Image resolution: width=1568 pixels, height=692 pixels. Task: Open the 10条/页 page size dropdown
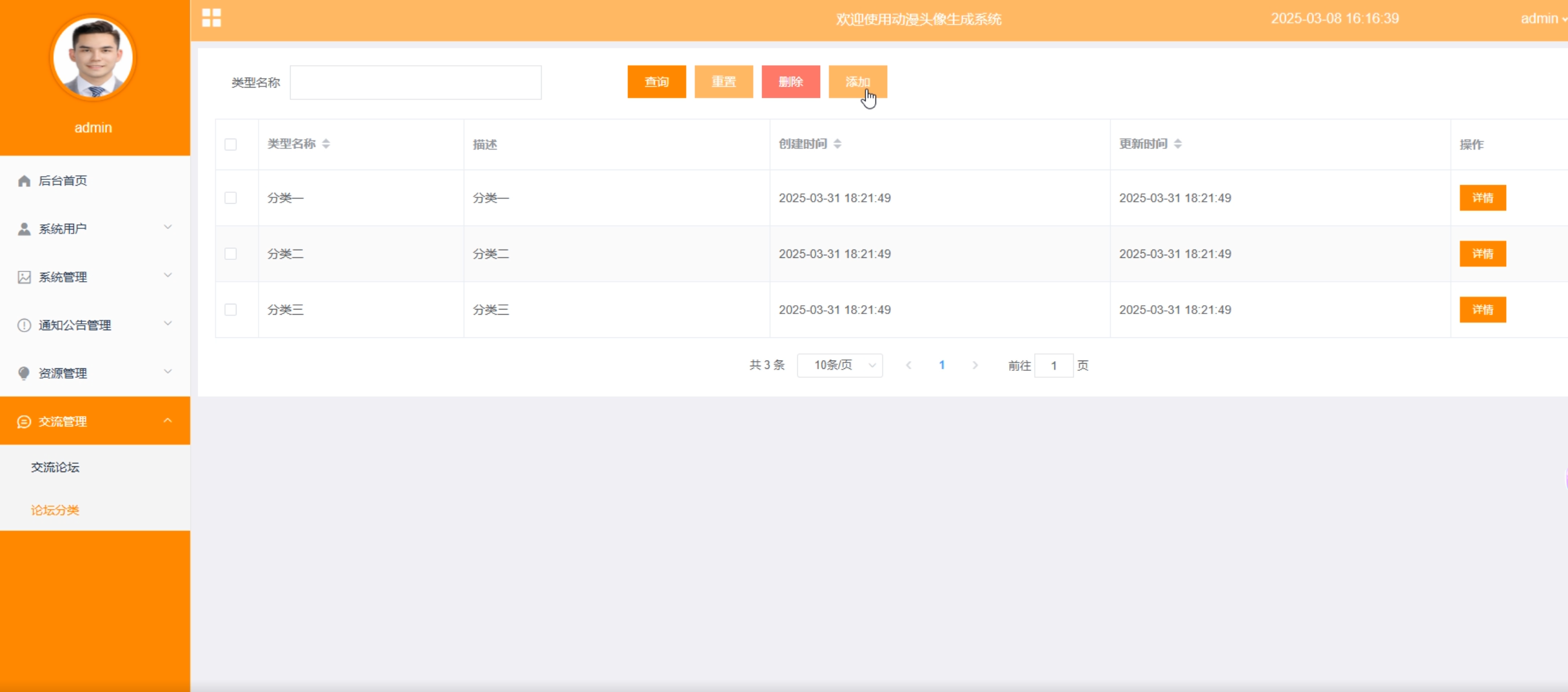840,366
